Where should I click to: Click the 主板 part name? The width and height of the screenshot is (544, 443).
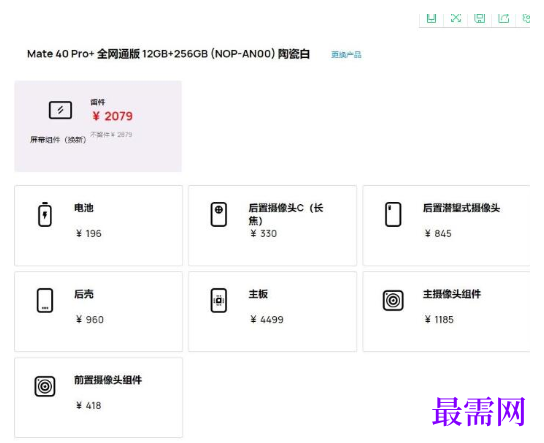point(258,294)
